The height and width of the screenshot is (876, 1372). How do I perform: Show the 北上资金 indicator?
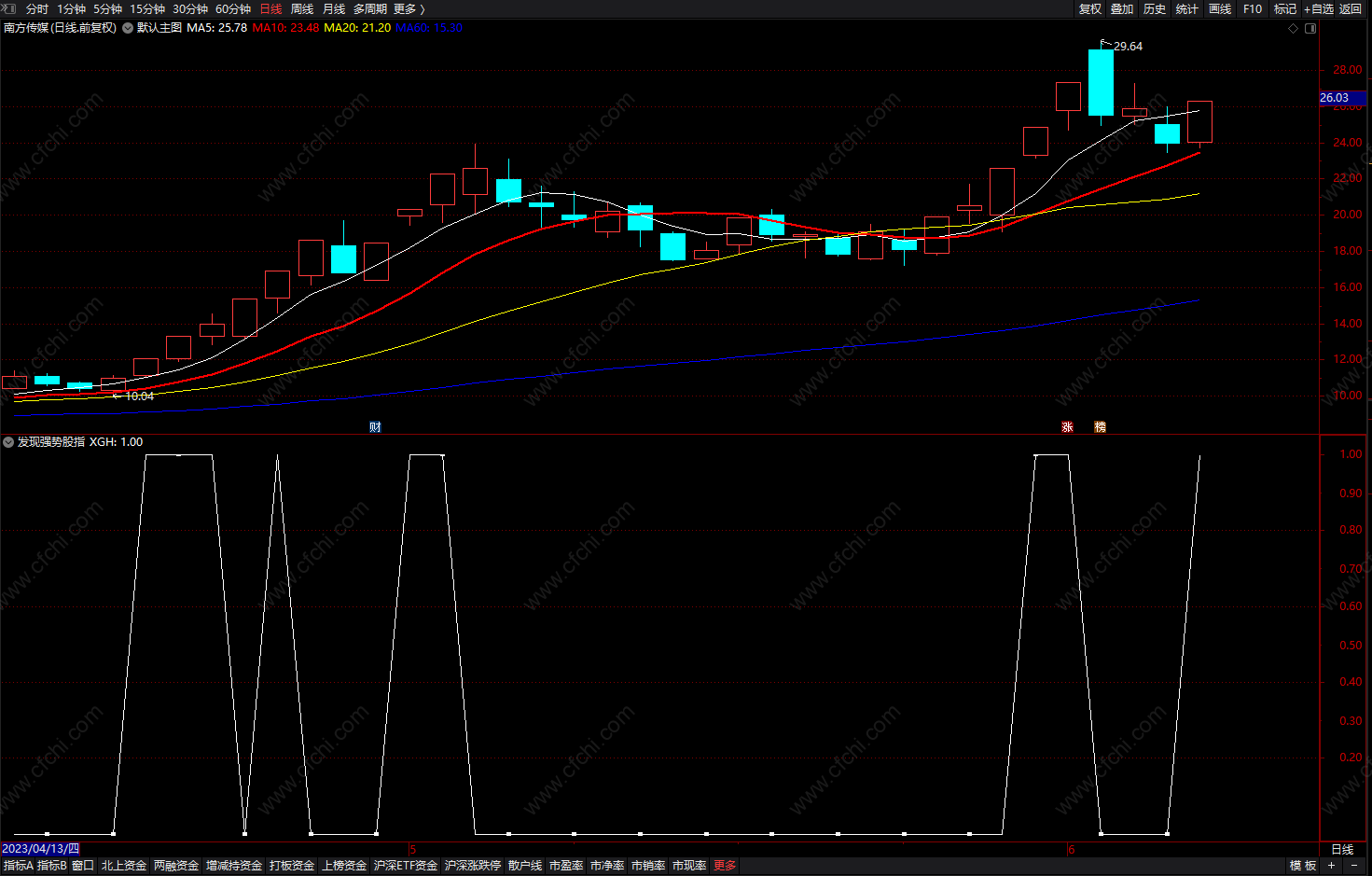tap(124, 866)
